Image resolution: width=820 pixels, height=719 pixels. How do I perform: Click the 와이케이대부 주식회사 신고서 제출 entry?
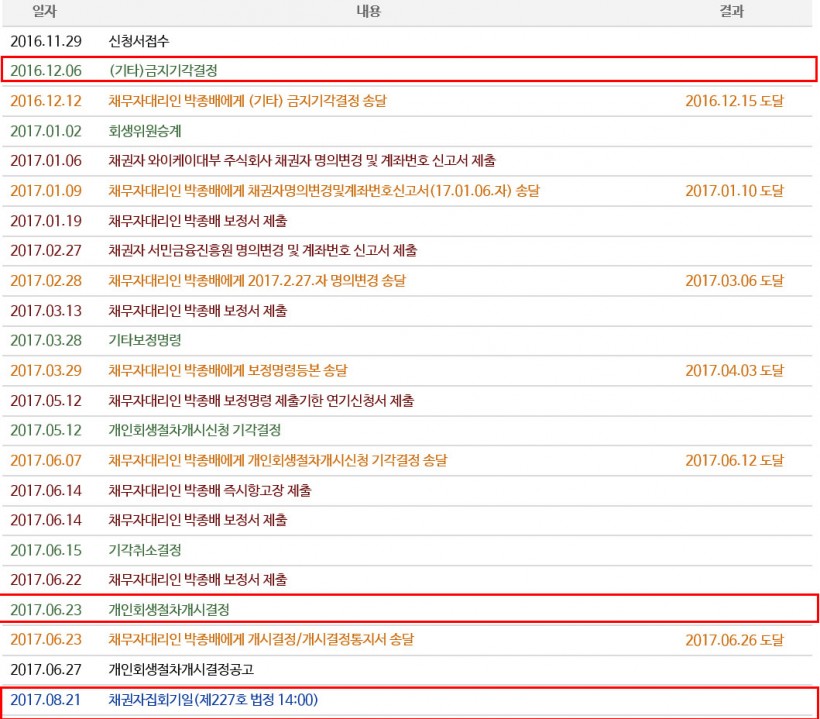click(302, 161)
